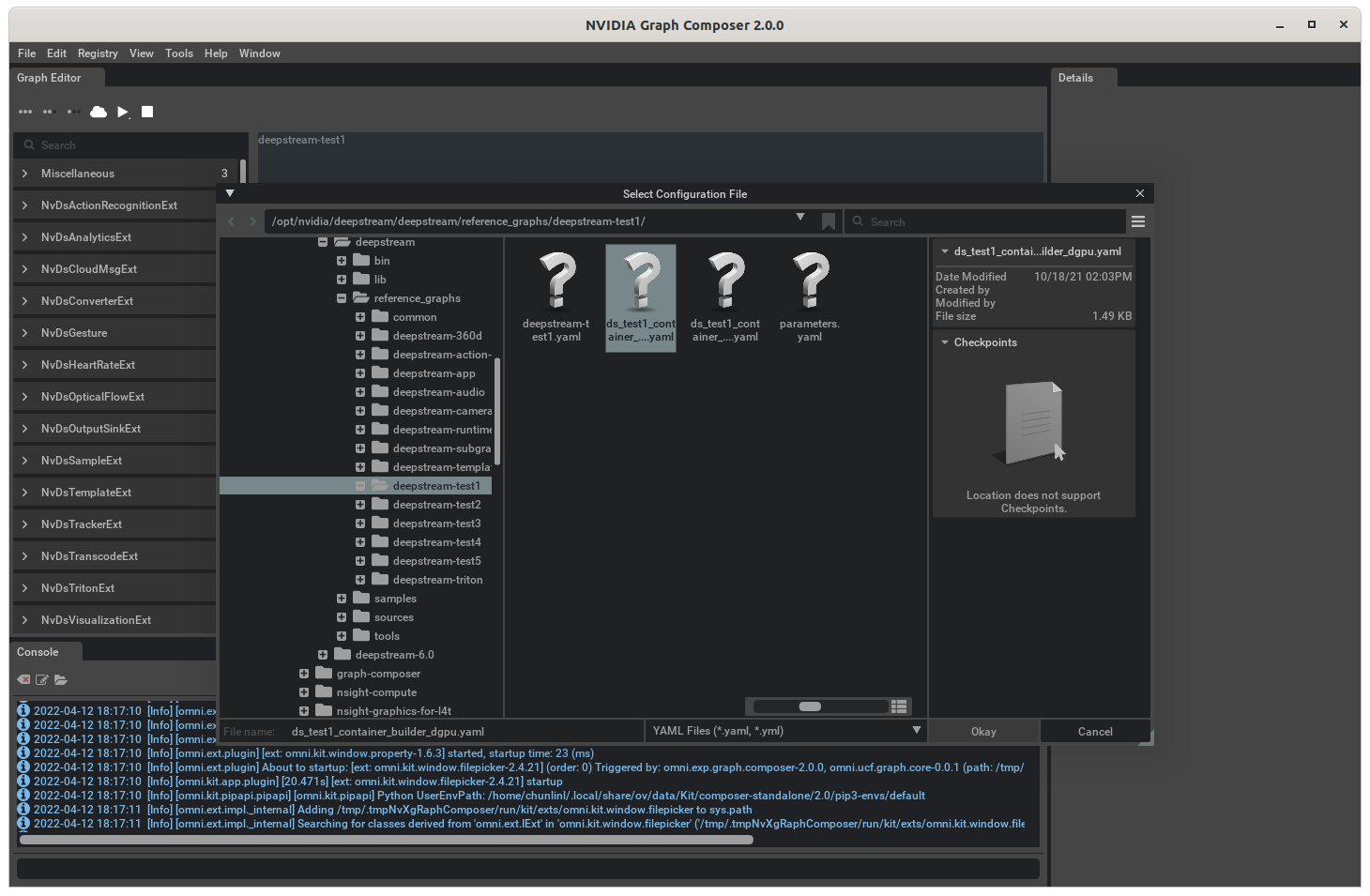Collapse the reference_graphs folder
1370x896 pixels.
342,297
